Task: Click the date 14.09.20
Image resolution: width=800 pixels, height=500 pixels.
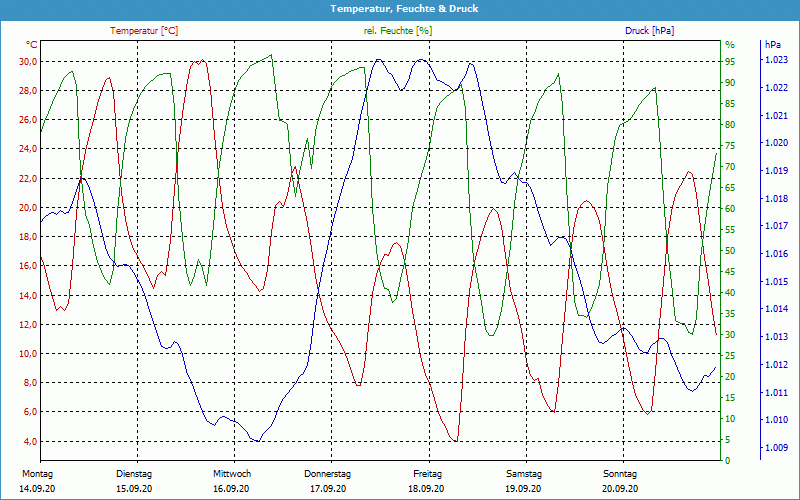Action: pos(37,488)
